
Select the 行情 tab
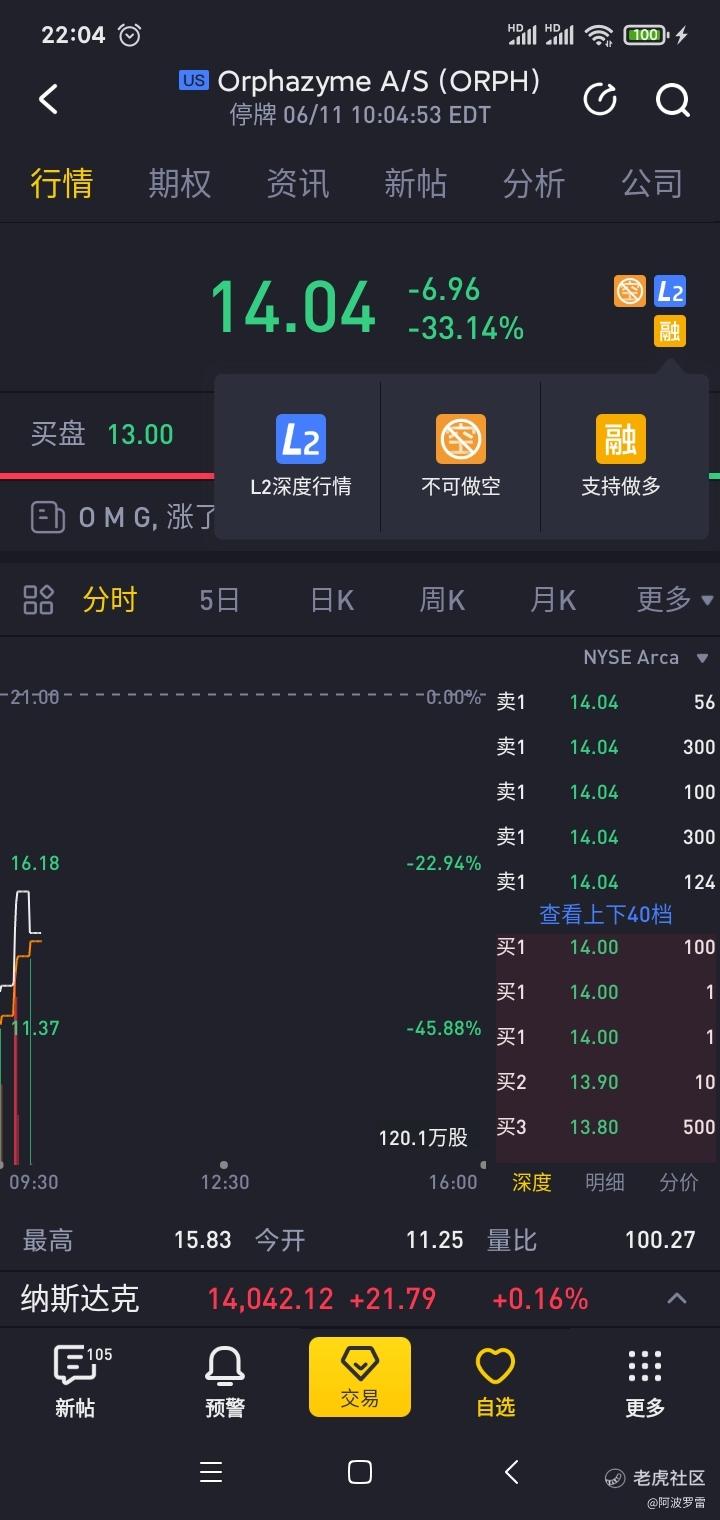(62, 184)
